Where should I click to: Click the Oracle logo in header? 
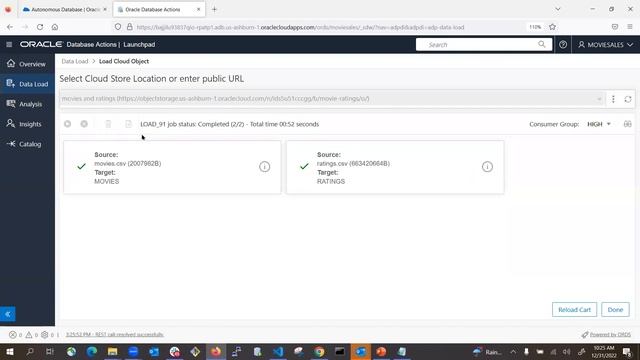(41, 44)
